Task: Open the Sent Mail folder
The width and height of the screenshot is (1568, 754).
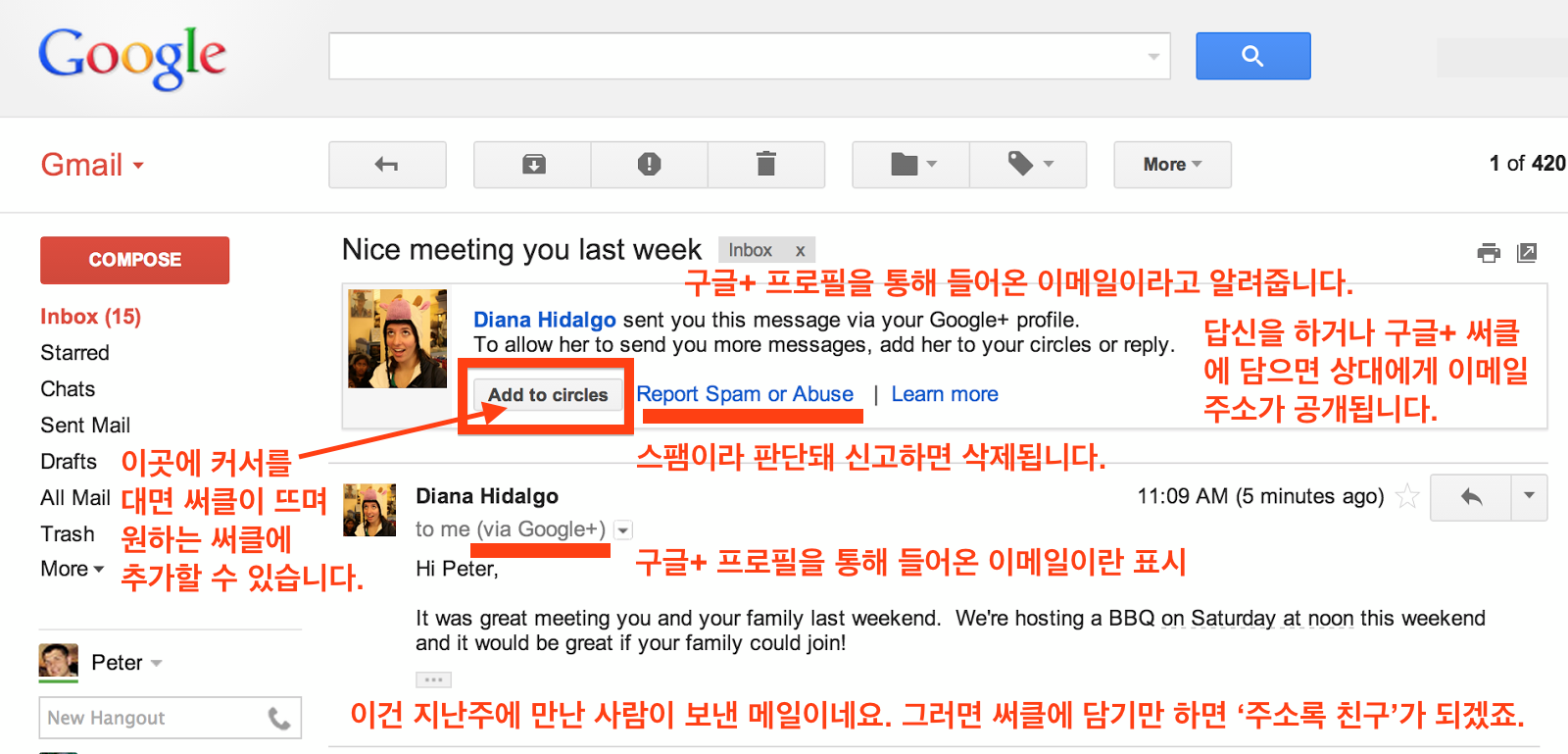Action: (85, 426)
